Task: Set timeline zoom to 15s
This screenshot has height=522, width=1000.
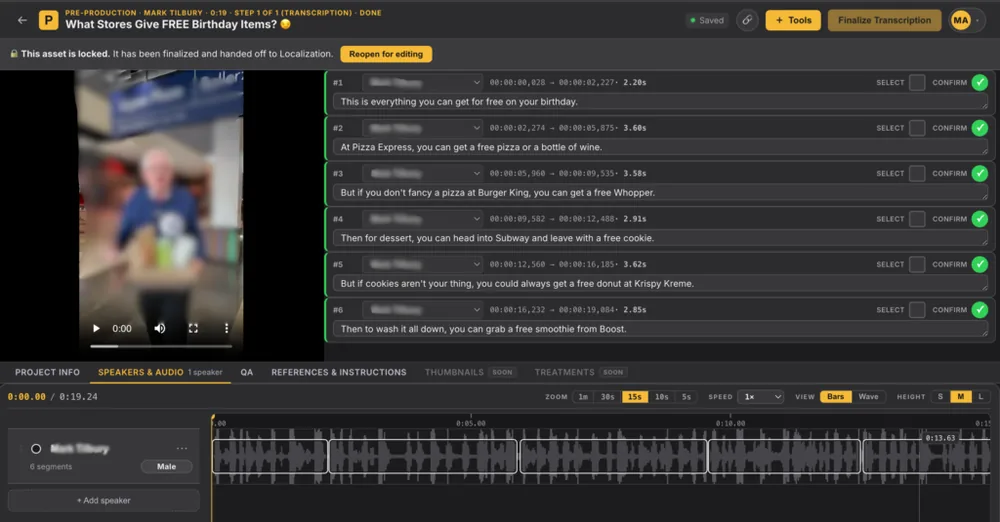Action: 635,397
